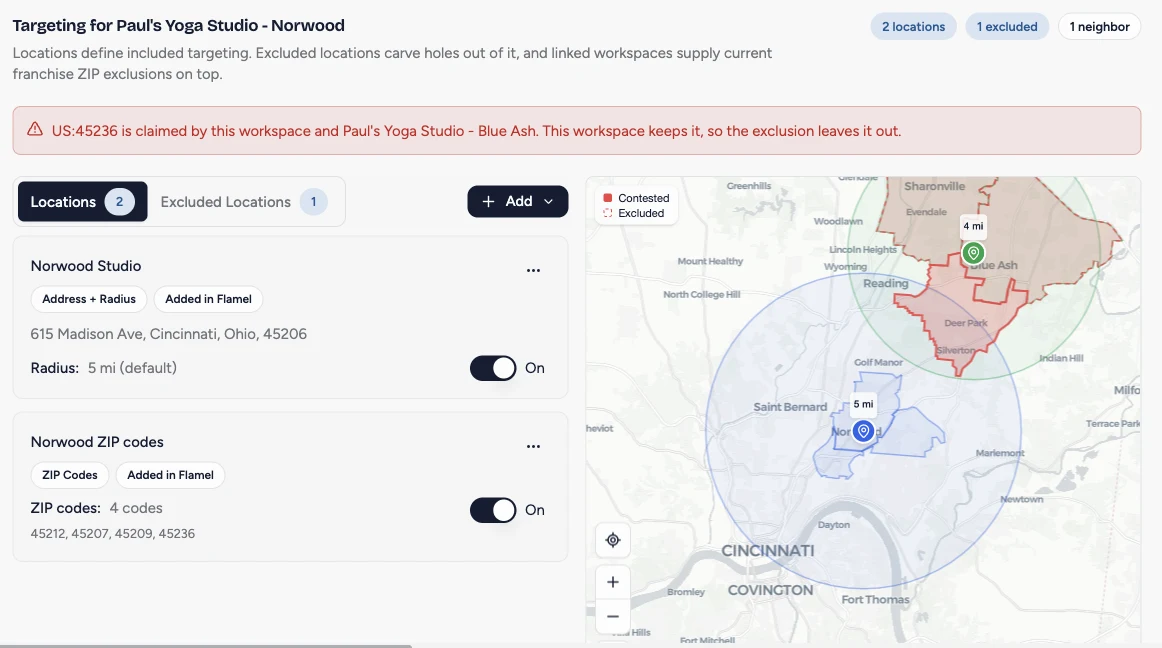Viewport: 1162px width, 648px height.
Task: Click the 1 excluded badge
Action: (1006, 27)
